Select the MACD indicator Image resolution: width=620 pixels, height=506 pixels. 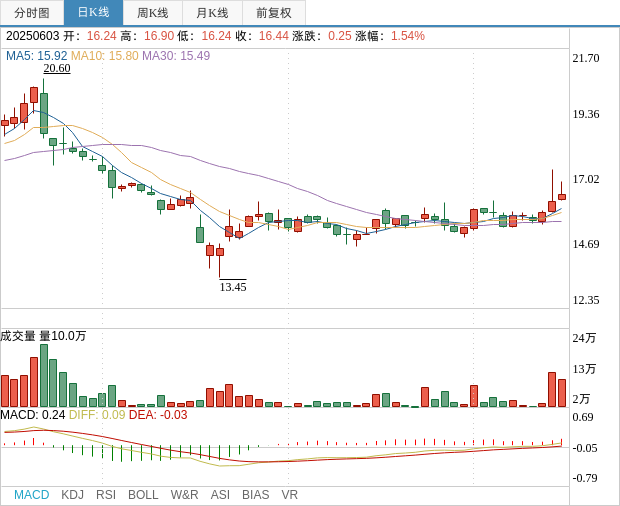coord(32,495)
